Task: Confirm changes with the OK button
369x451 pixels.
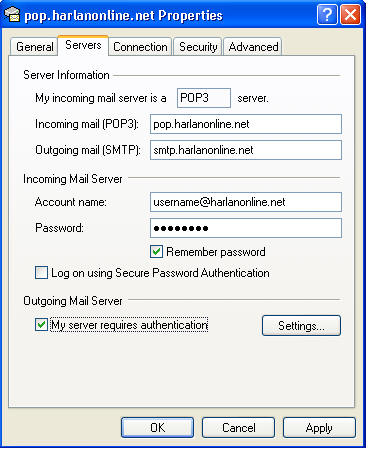Action: point(157,428)
